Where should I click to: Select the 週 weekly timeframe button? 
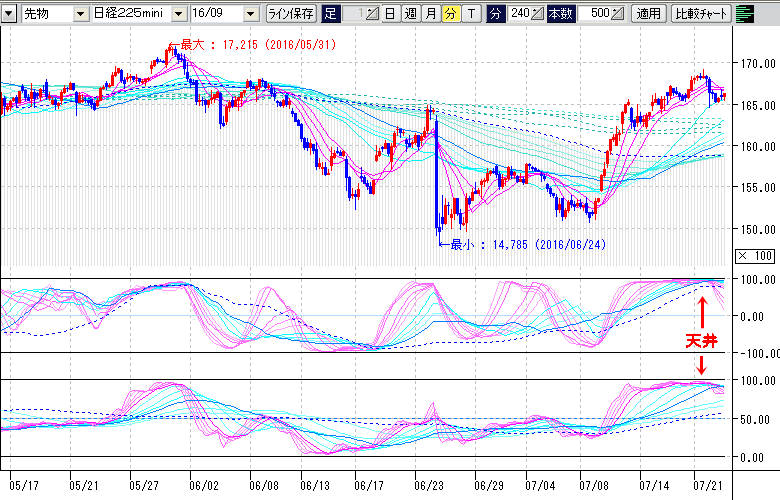409,14
